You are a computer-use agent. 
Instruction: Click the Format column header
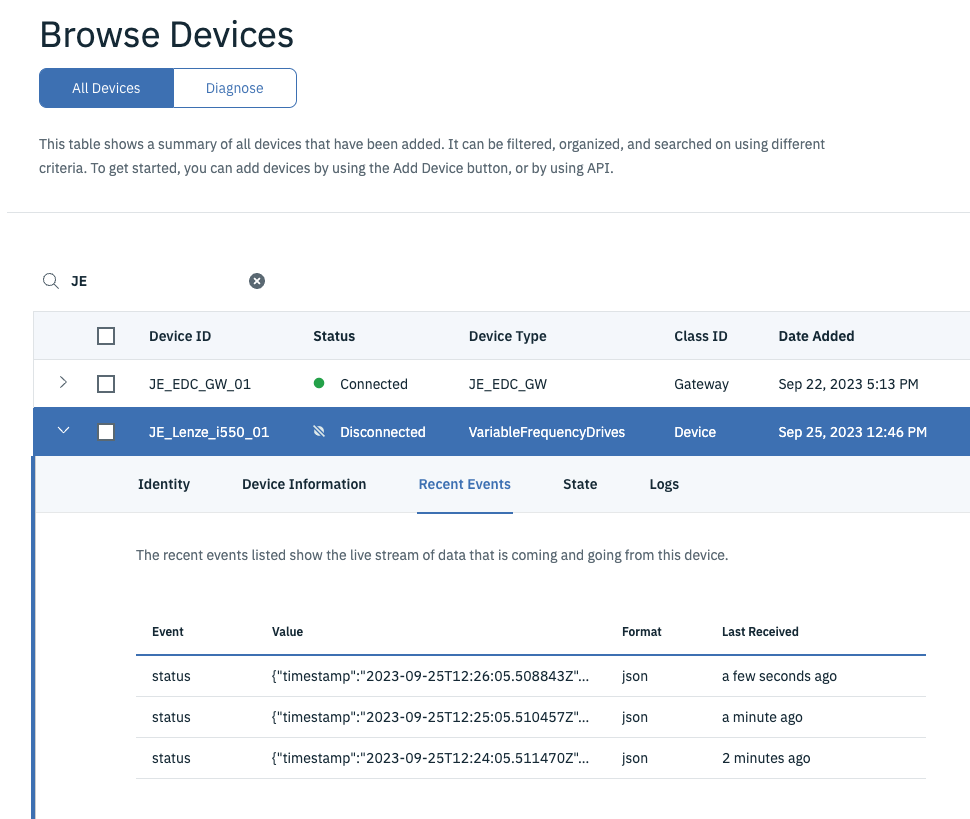tap(642, 632)
